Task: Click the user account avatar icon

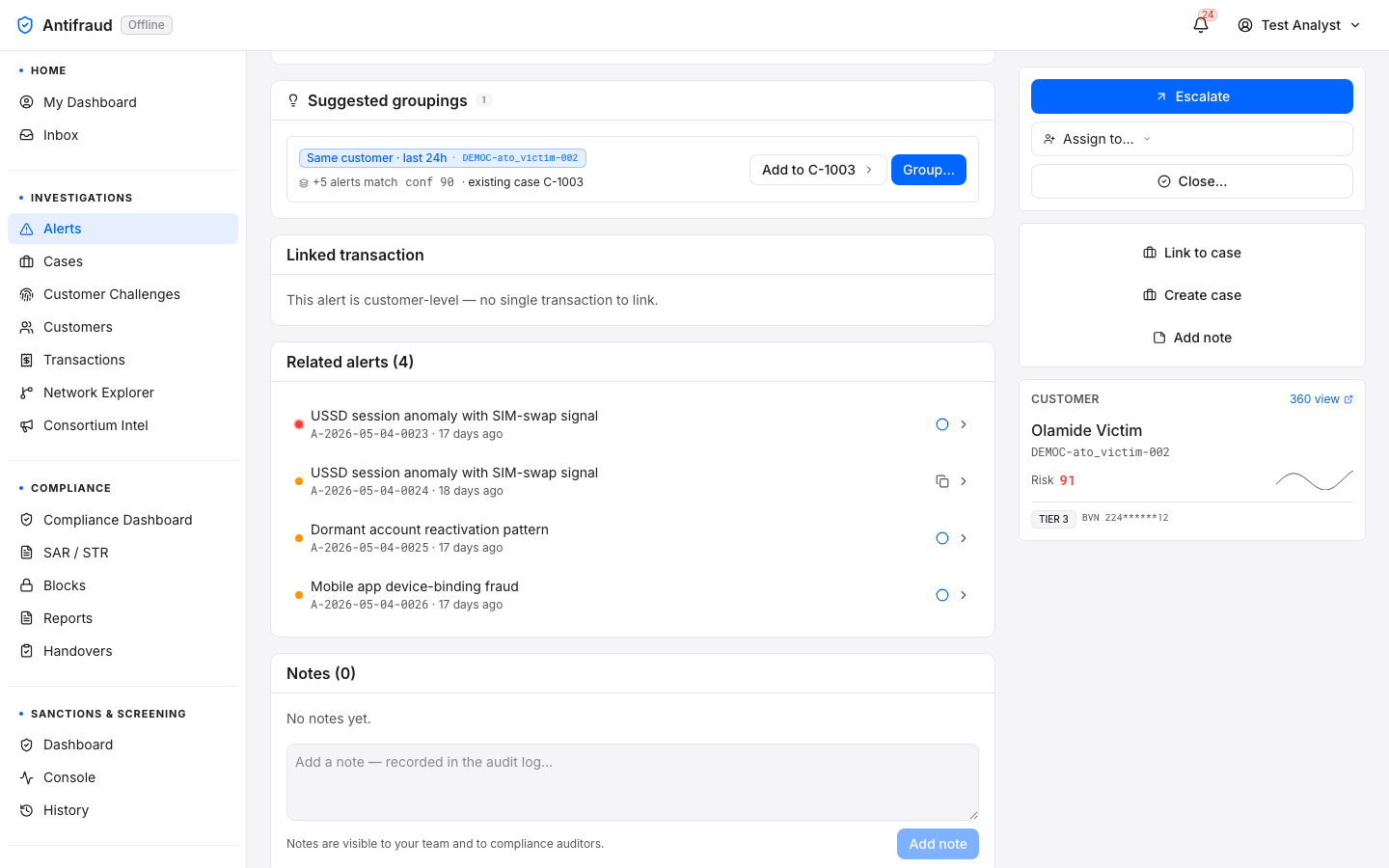Action: pos(1245,25)
